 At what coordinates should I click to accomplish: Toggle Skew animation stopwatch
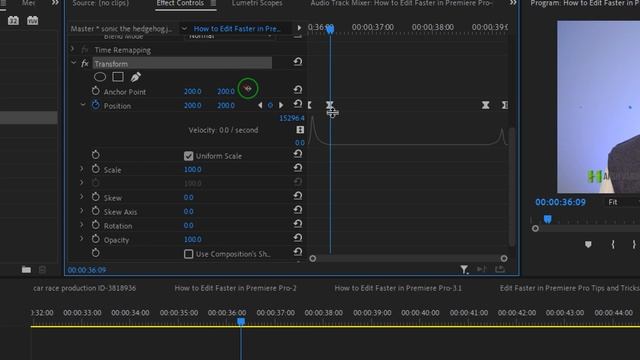[96, 197]
